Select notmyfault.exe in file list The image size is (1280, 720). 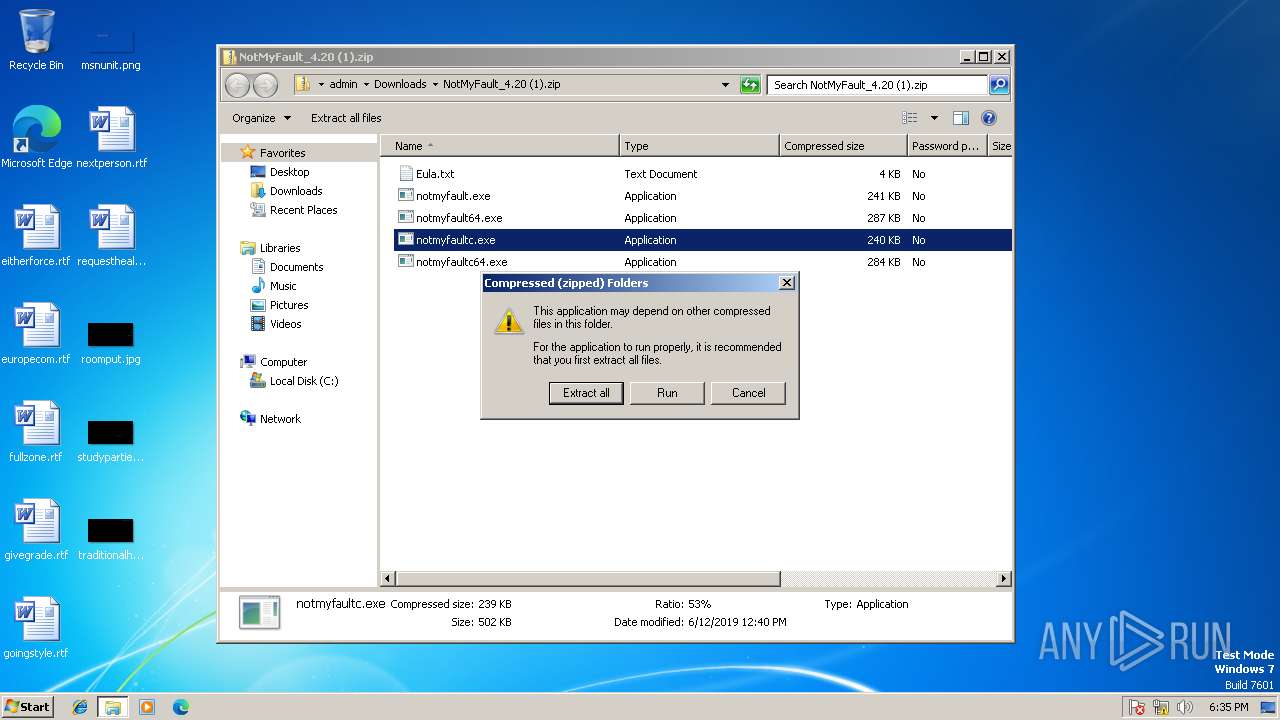click(x=704, y=196)
